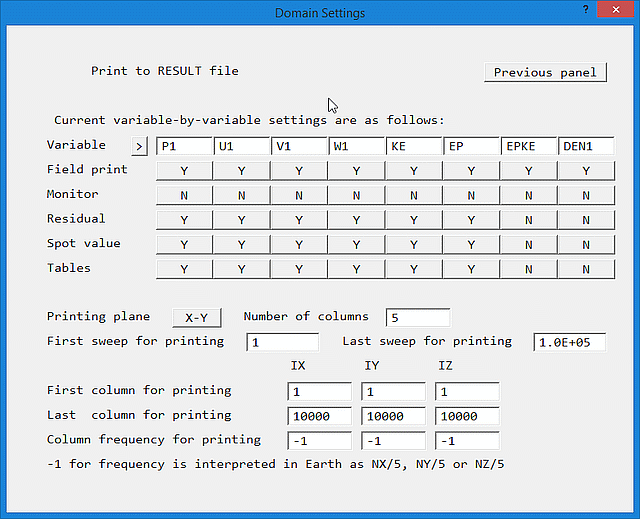Toggle Field print for P1
The width and height of the screenshot is (640, 519).
tap(184, 171)
